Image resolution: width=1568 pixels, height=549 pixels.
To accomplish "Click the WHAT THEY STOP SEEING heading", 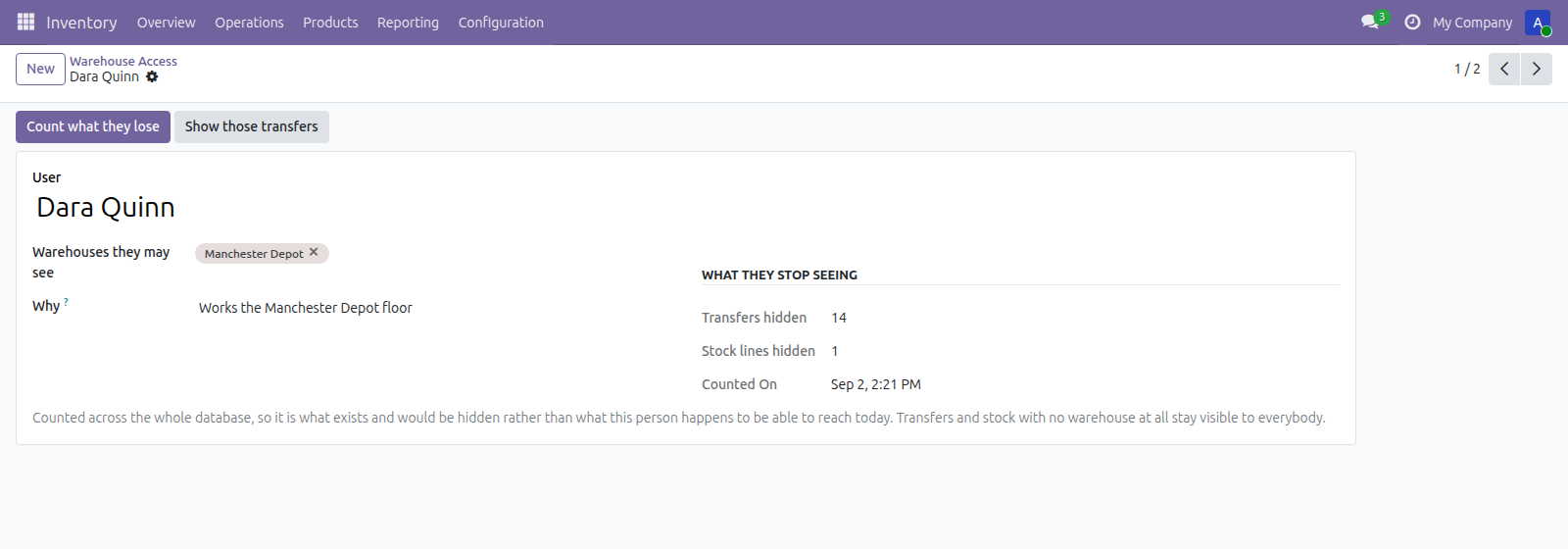I will (779, 275).
